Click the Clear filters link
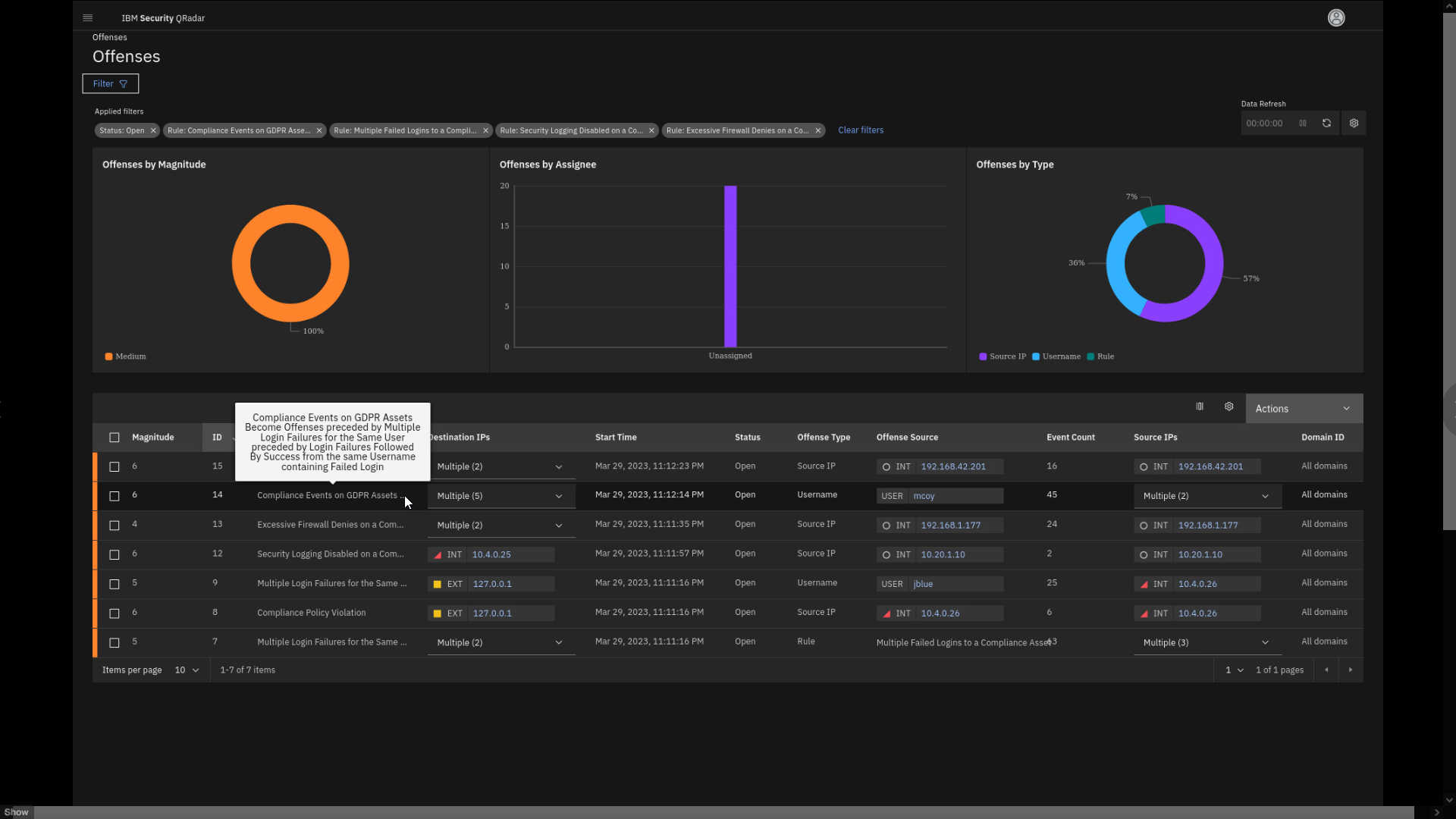Image resolution: width=1456 pixels, height=819 pixels. (x=860, y=130)
